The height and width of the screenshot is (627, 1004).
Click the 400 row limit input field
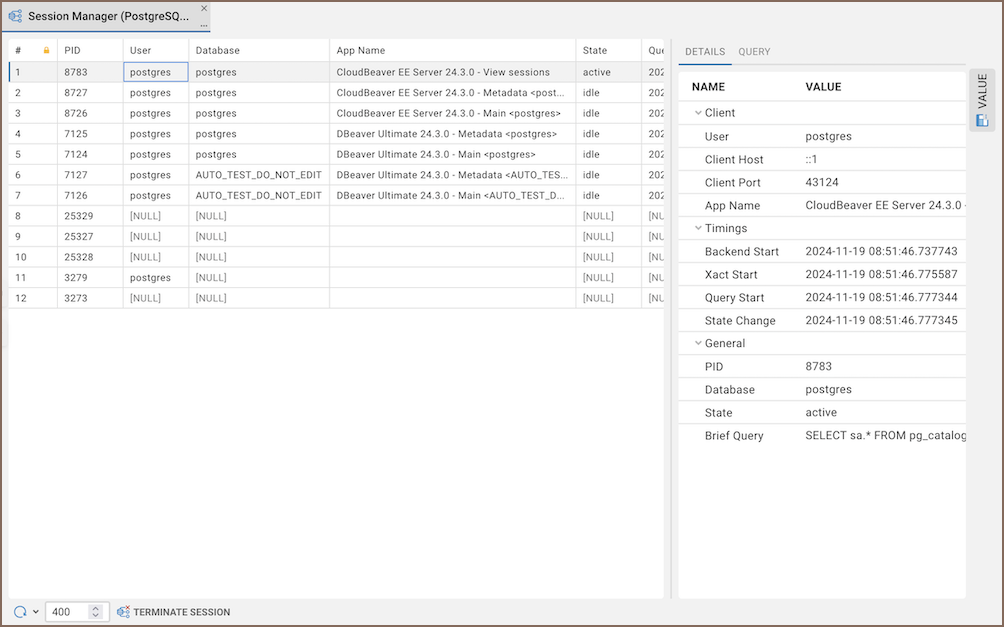tap(67, 612)
